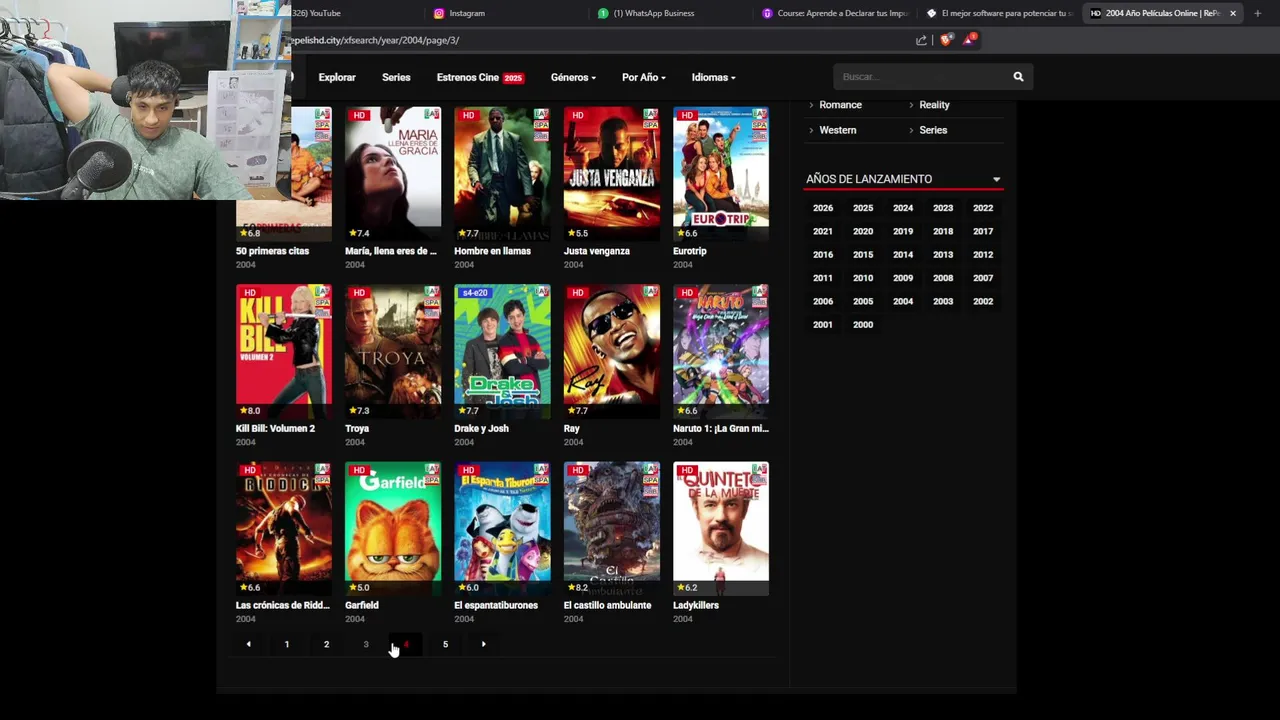Select year 2012
The height and width of the screenshot is (720, 1280).
983,255
